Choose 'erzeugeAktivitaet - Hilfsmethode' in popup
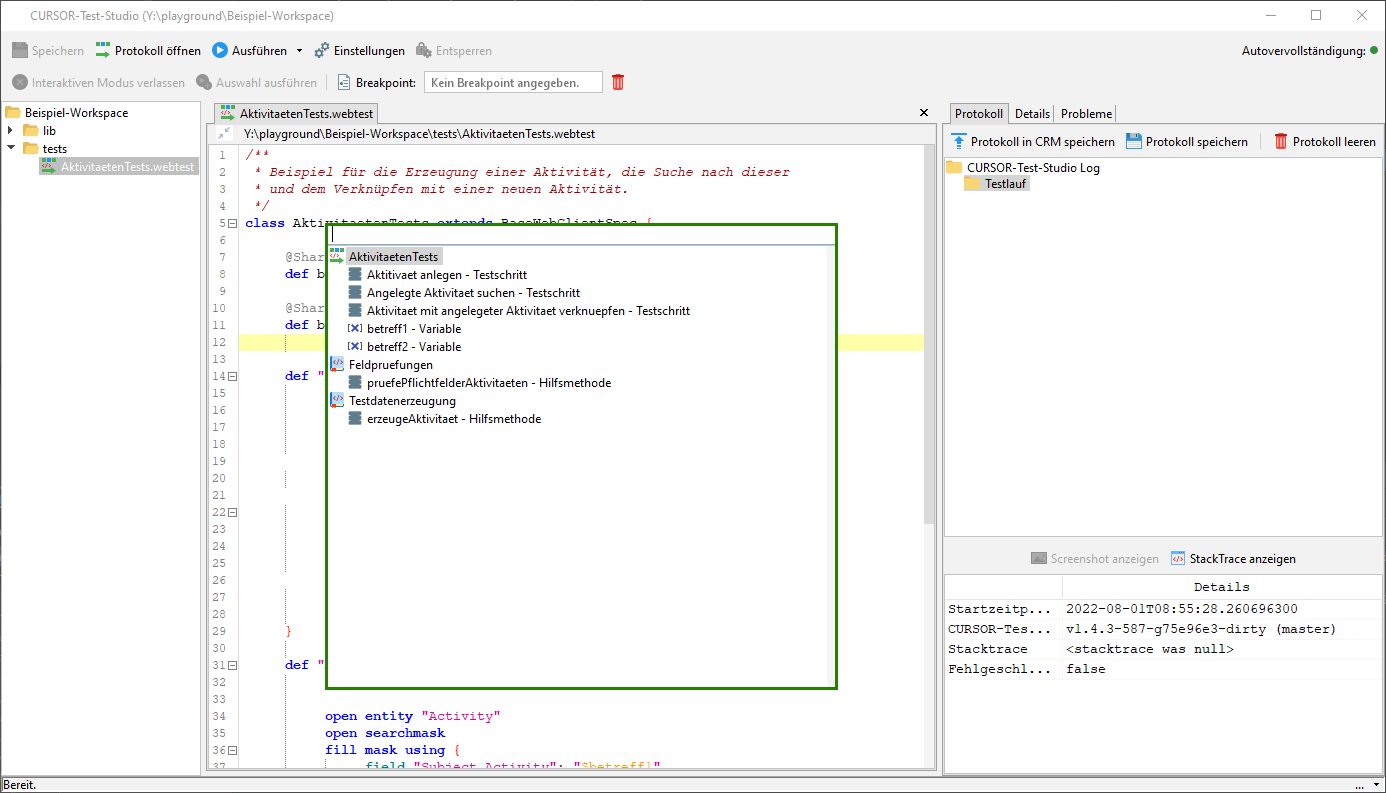 tap(453, 419)
